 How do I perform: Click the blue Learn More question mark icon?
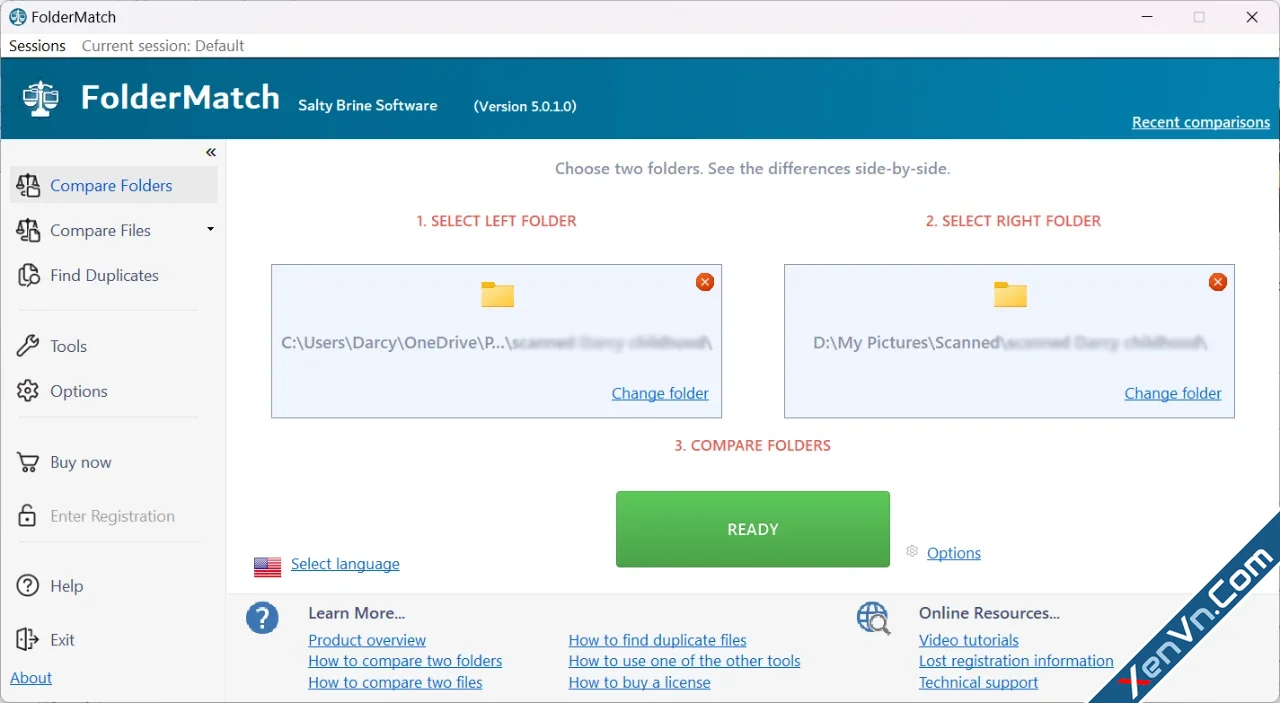click(x=263, y=618)
